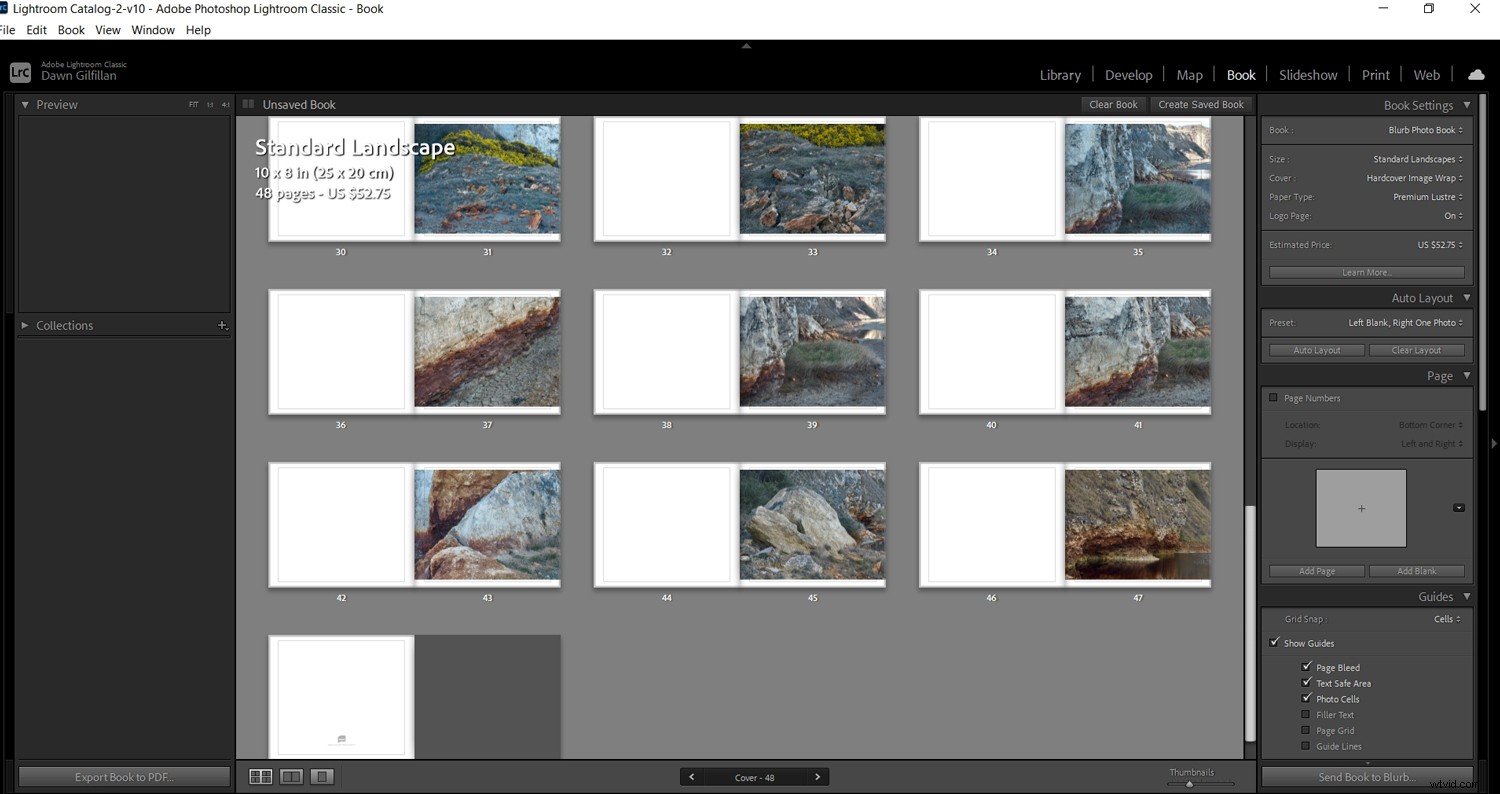This screenshot has height=794, width=1500.
Task: Click the previous spread arrow
Action: pos(691,776)
